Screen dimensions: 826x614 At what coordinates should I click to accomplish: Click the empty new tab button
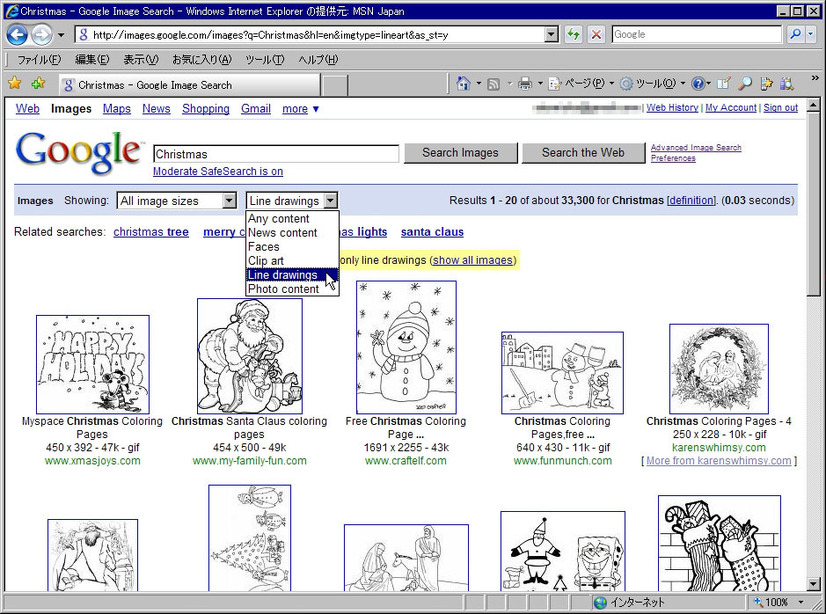tap(335, 85)
